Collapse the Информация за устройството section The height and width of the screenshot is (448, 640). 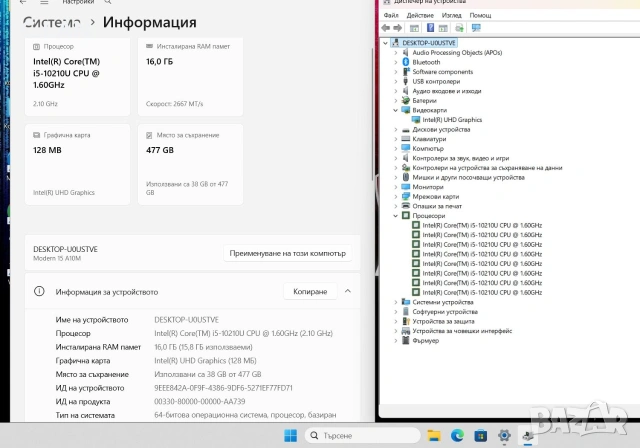[x=348, y=291]
